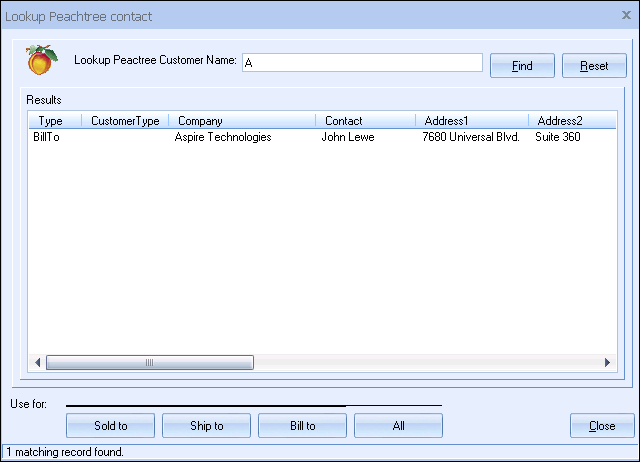Close the dialog with Close button

(x=602, y=425)
